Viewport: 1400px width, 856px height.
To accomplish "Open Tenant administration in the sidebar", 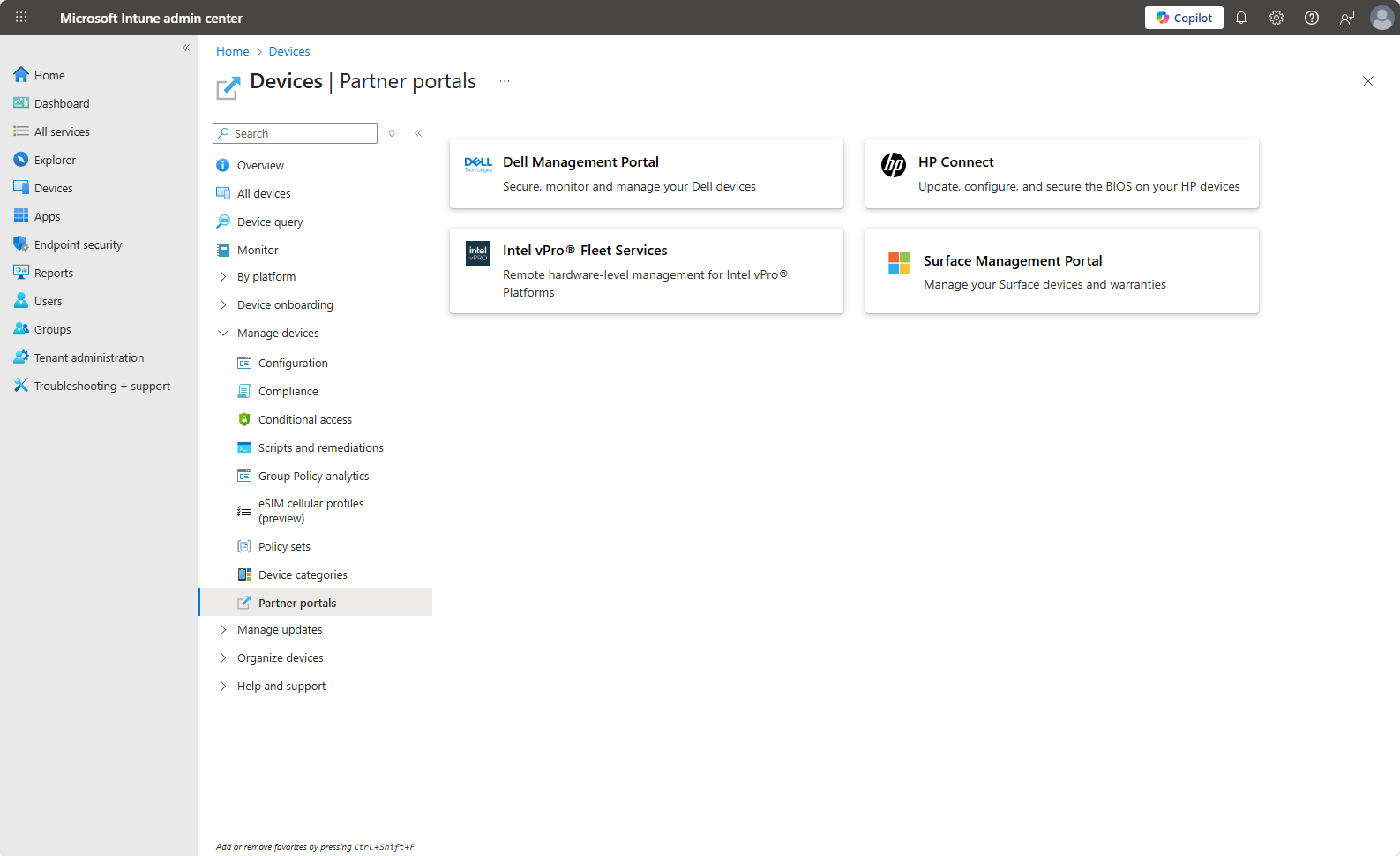I will (x=88, y=357).
